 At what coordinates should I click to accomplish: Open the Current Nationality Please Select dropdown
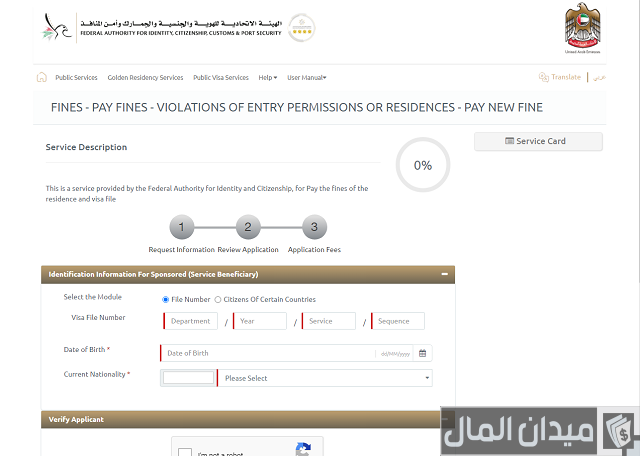[325, 378]
